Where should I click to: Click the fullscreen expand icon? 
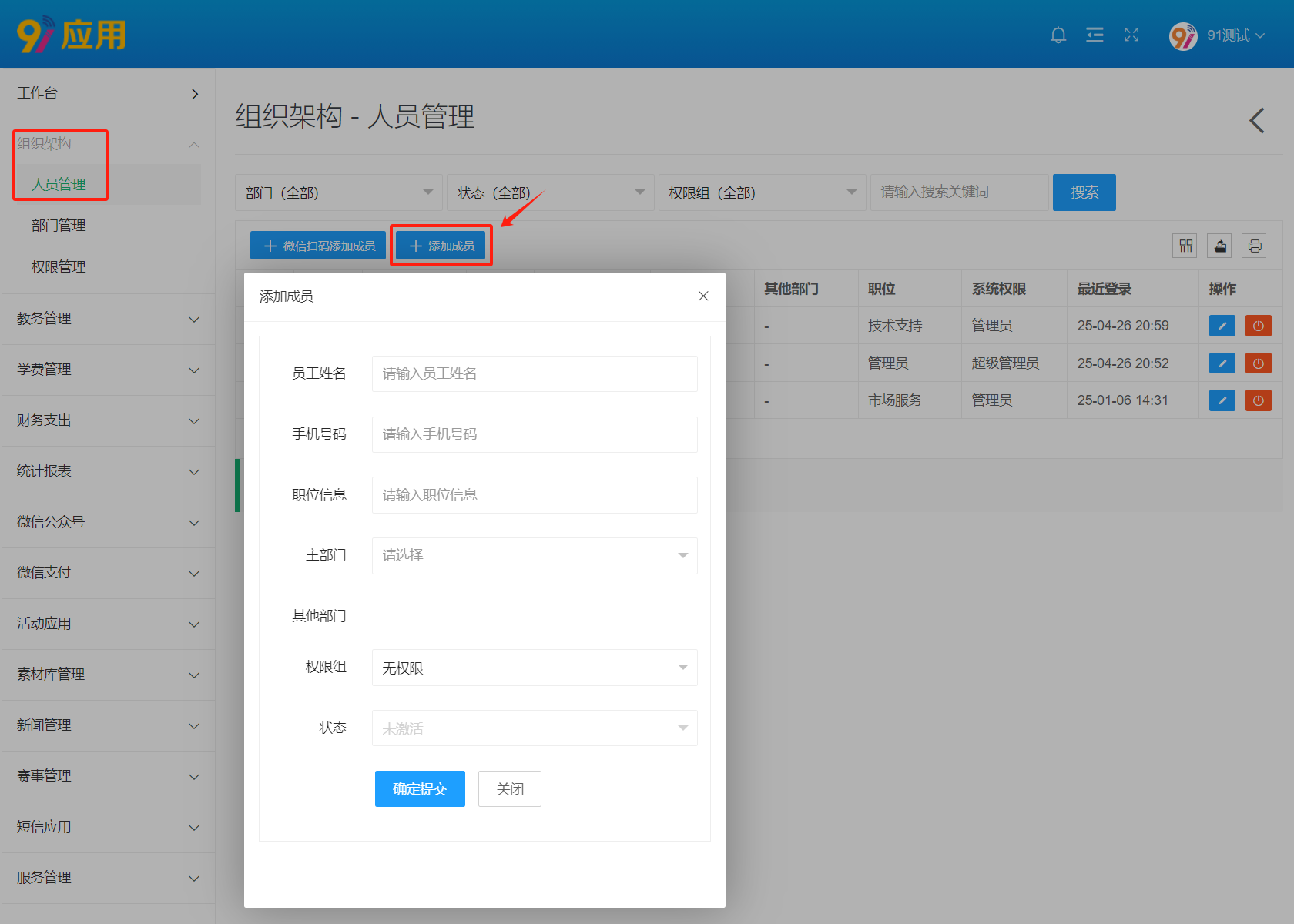click(x=1131, y=35)
